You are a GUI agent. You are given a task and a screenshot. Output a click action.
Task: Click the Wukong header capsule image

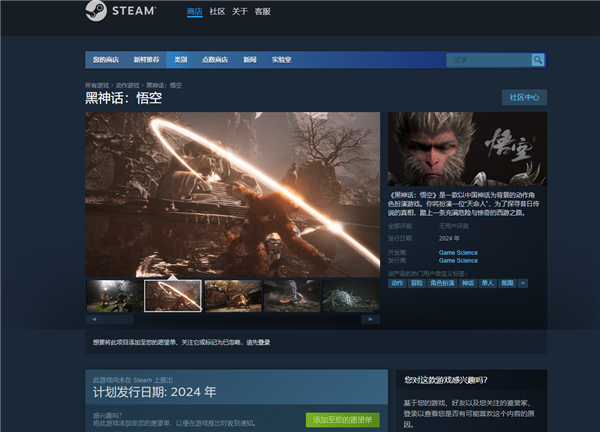point(467,149)
